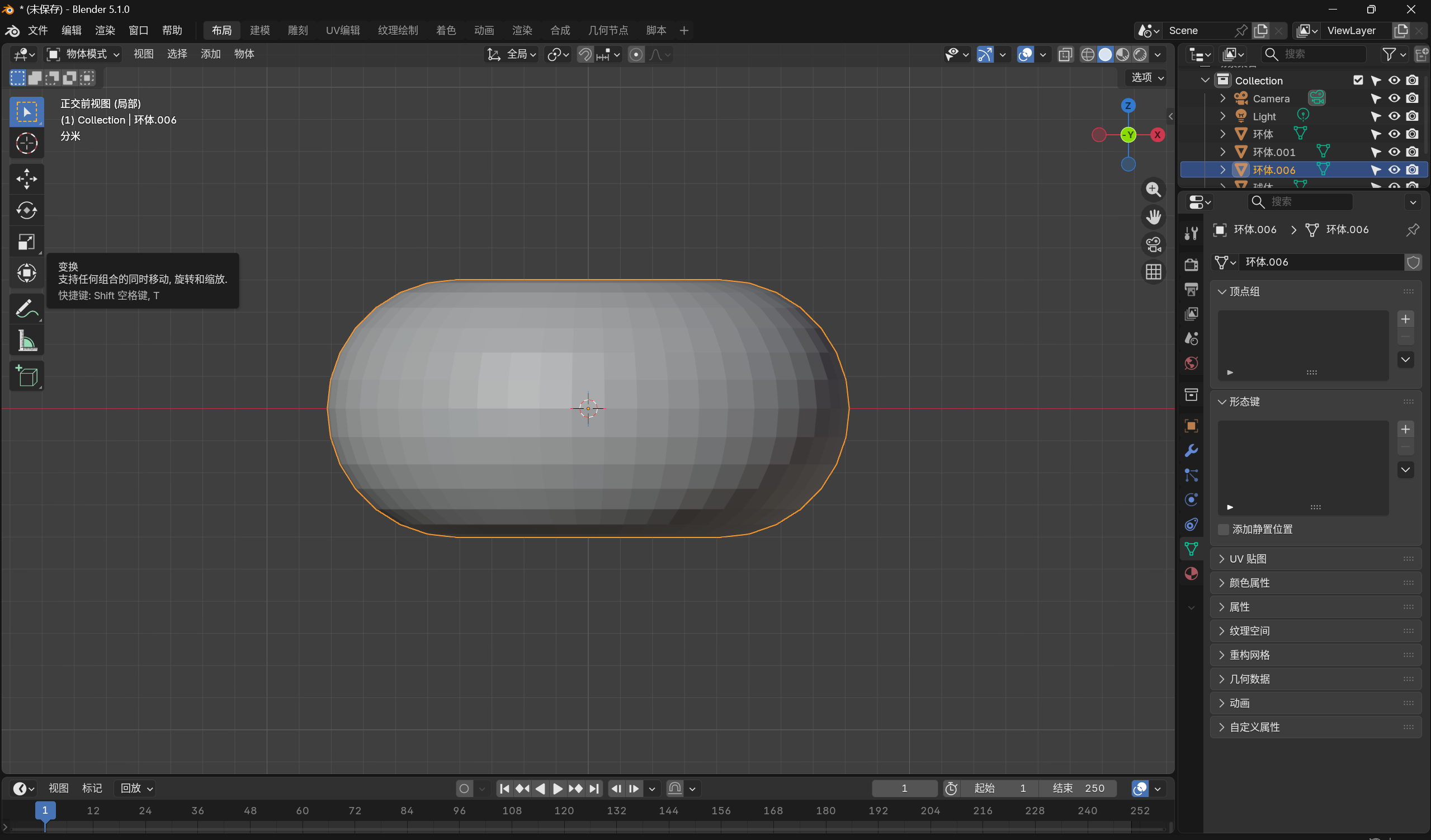The height and width of the screenshot is (840, 1431).
Task: Select the Scale tool
Action: (26, 242)
